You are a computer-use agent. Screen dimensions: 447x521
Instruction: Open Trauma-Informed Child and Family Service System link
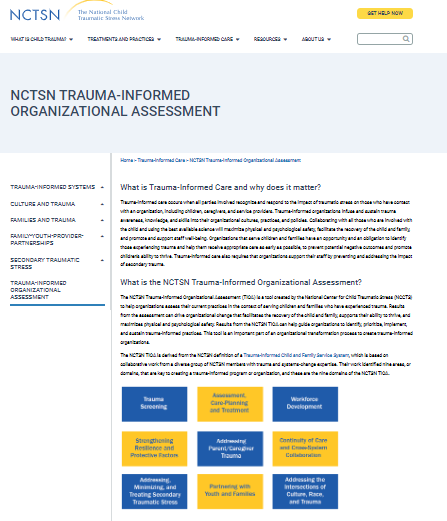[x=296, y=355]
